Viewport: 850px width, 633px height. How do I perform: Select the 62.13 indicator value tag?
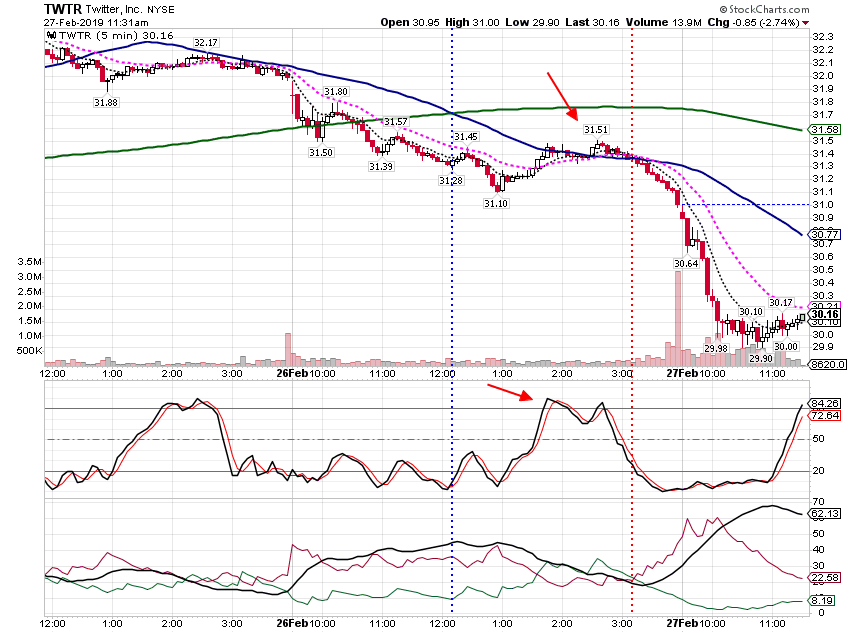click(x=825, y=514)
